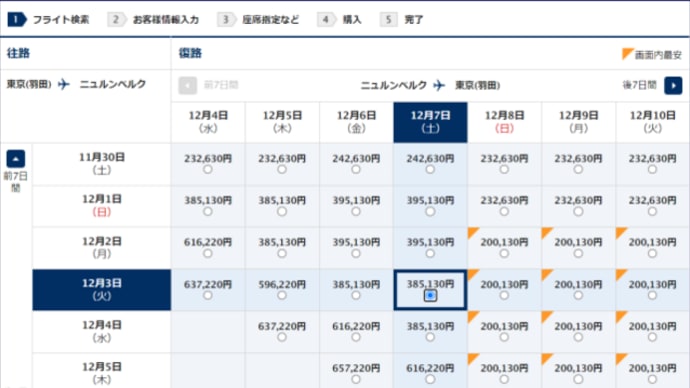Choose the Dec 8 (Sun) return date column

coord(504,122)
